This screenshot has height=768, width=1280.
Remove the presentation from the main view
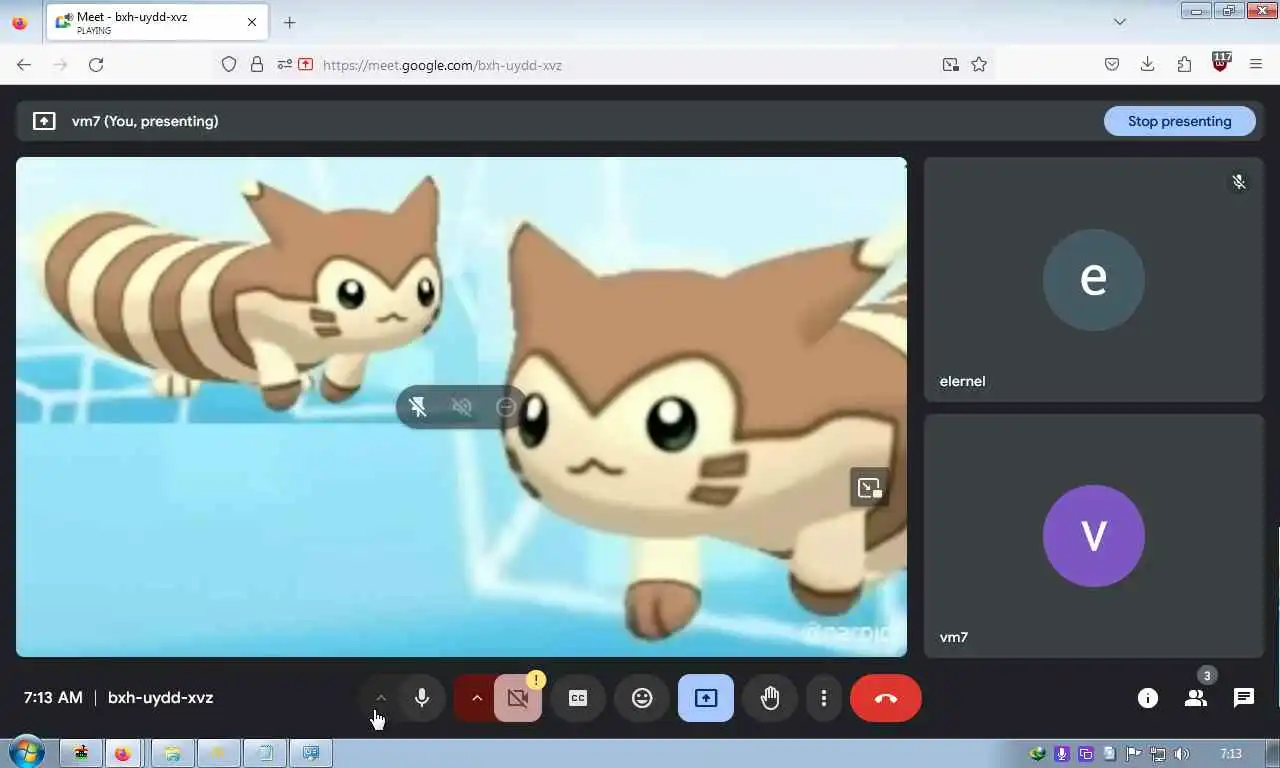click(506, 407)
